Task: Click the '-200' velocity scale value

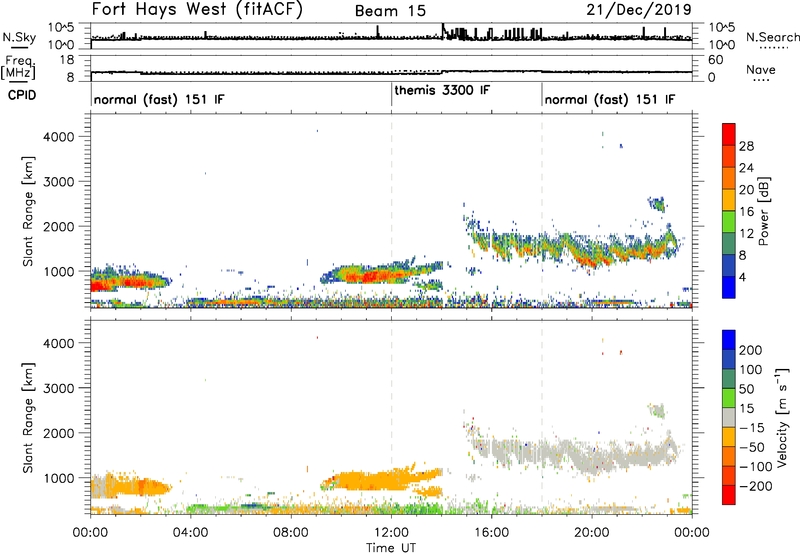Action: (x=756, y=486)
